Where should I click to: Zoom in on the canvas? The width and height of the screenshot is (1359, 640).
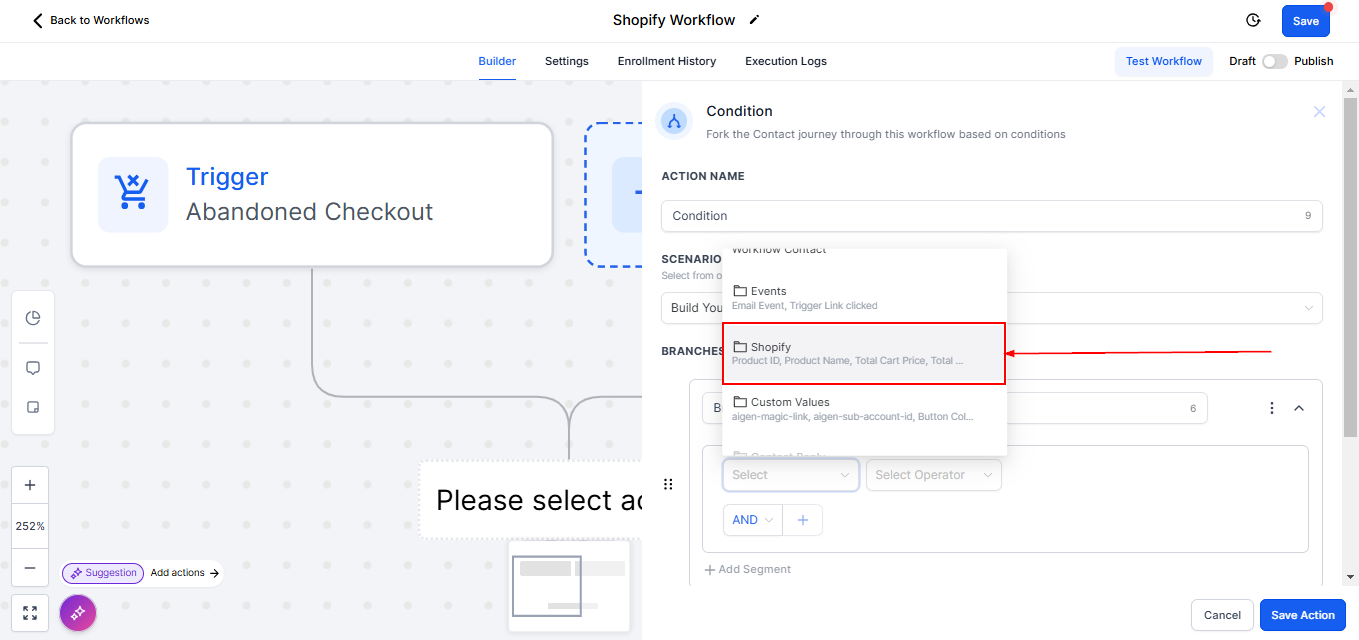30,485
